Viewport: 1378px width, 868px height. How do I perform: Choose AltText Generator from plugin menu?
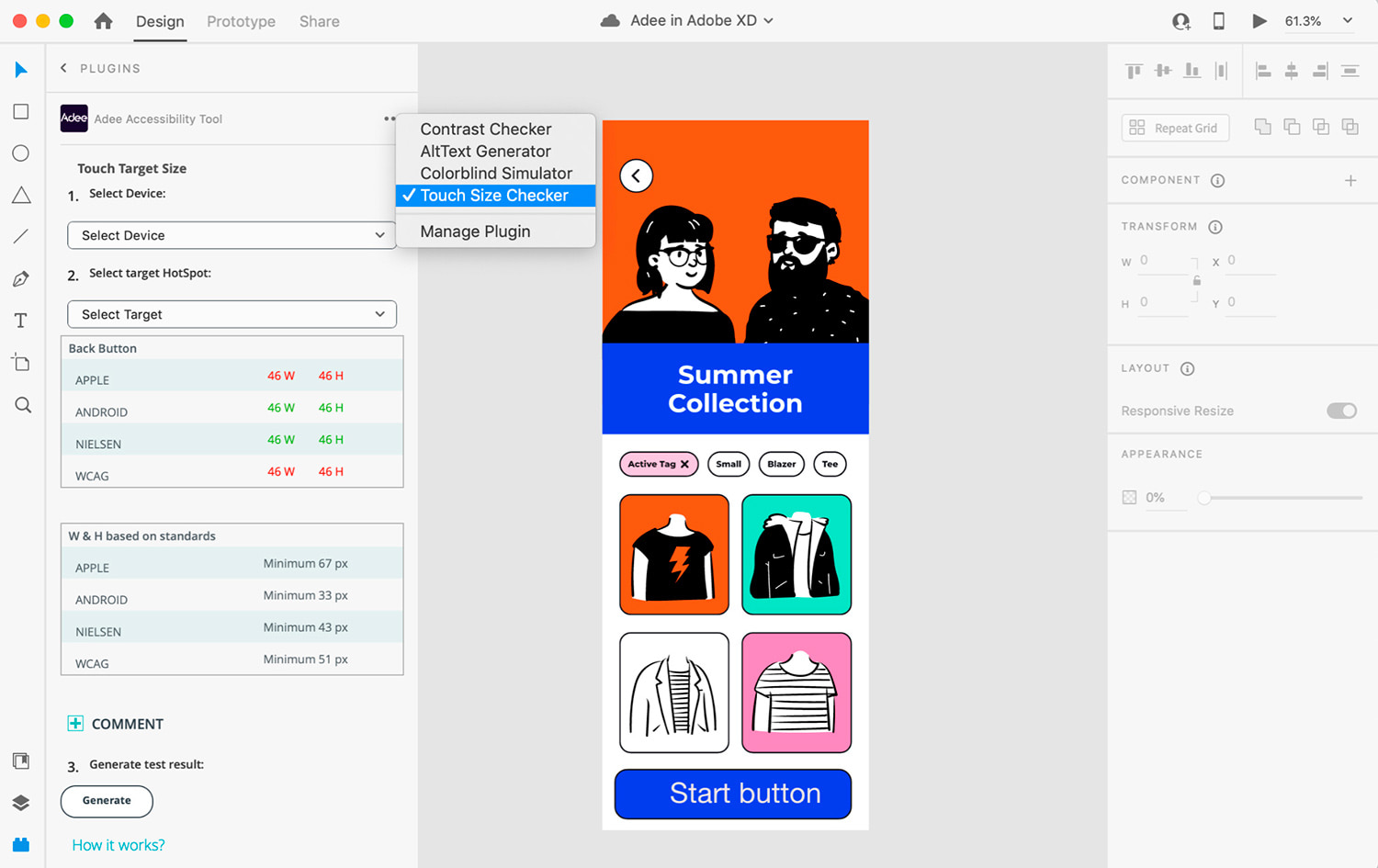(495, 152)
